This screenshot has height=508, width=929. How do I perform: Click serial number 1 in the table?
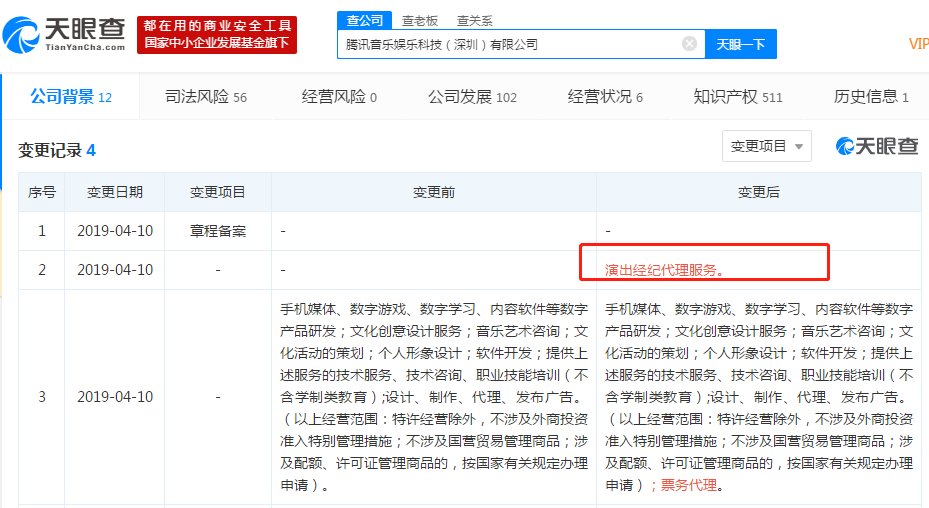[x=41, y=231]
